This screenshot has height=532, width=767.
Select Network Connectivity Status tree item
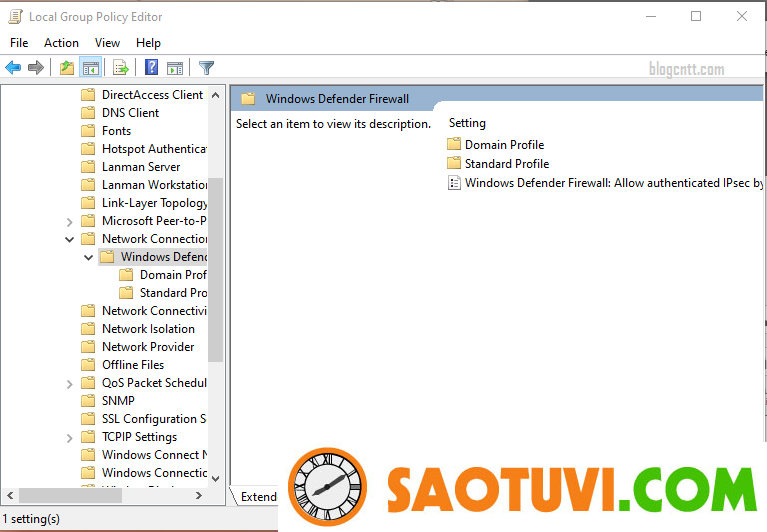(x=155, y=311)
